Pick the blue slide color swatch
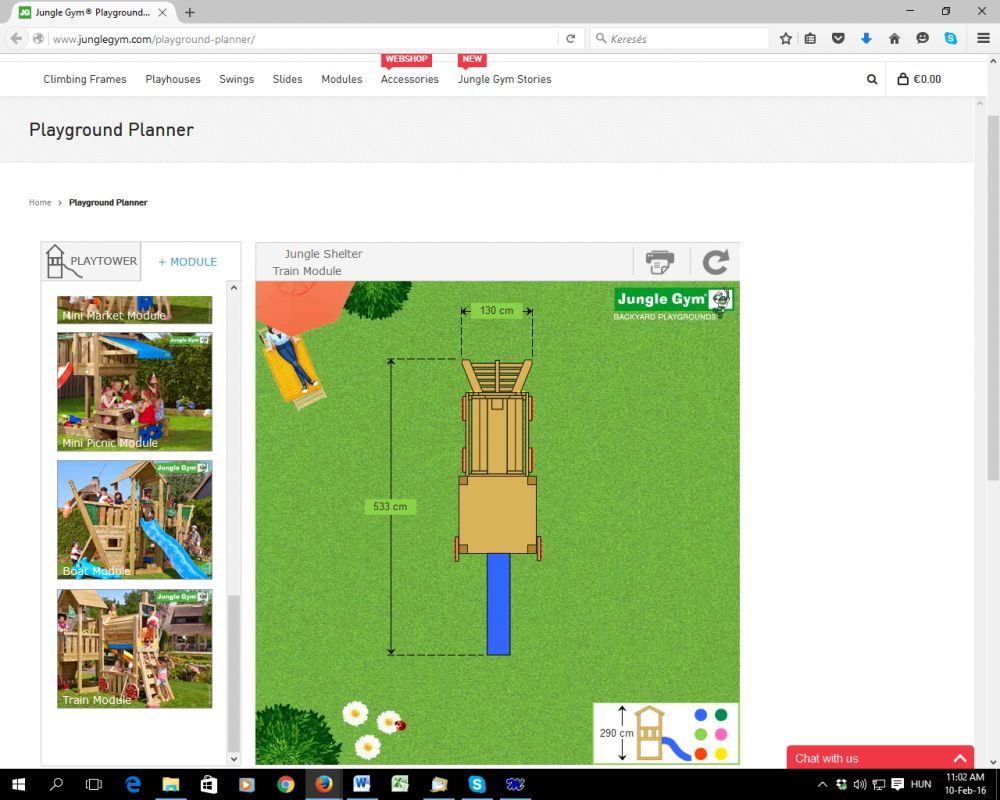The image size is (1000, 800). click(701, 715)
